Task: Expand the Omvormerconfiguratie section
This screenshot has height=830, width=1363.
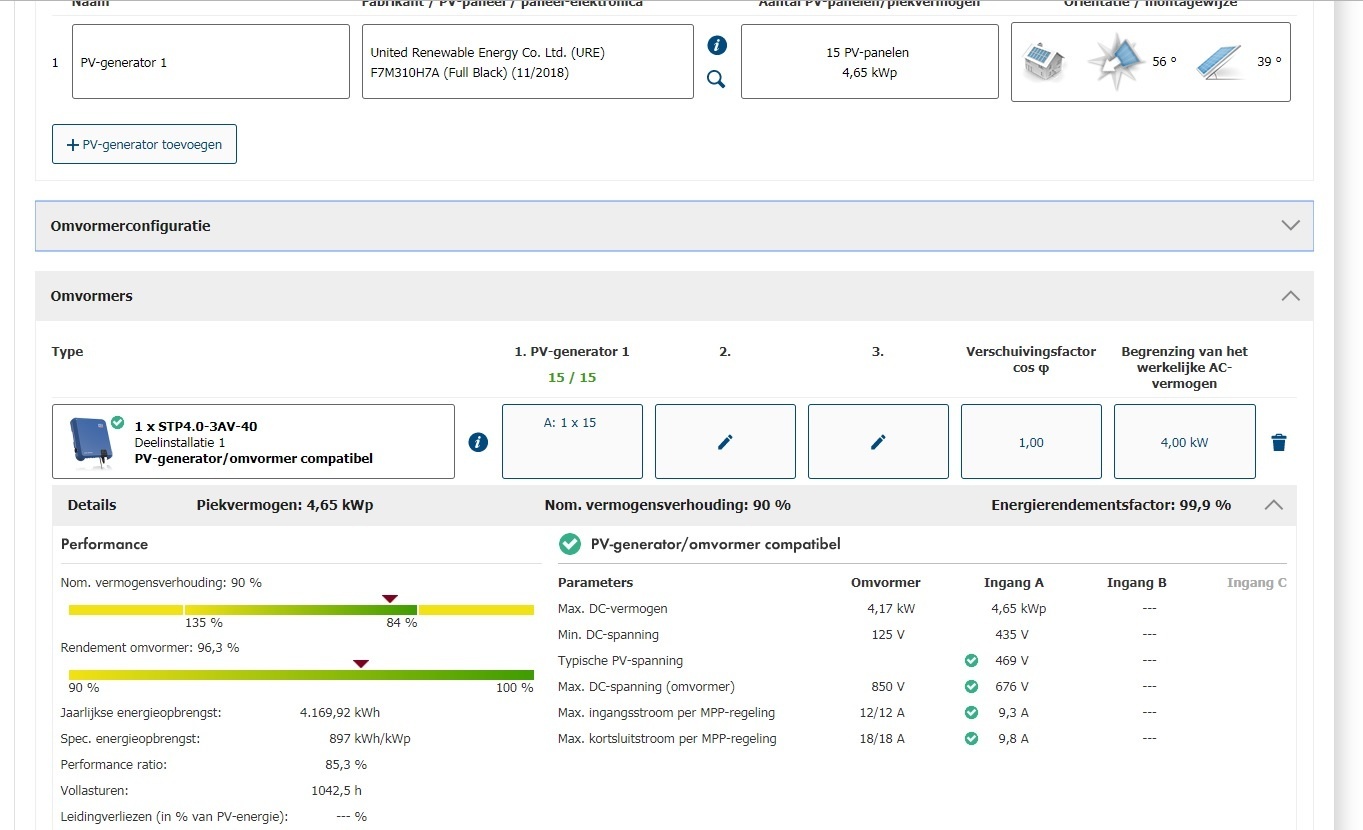Action: tap(1290, 226)
